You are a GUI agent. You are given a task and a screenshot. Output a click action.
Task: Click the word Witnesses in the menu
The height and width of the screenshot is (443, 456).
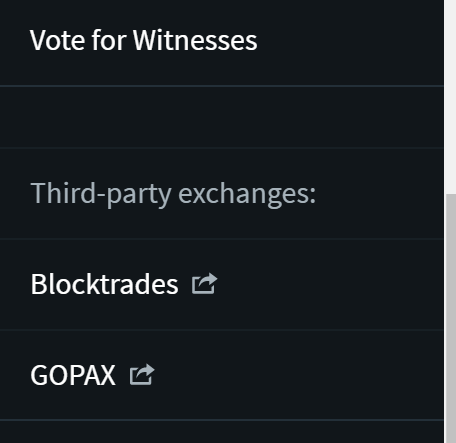pos(195,40)
